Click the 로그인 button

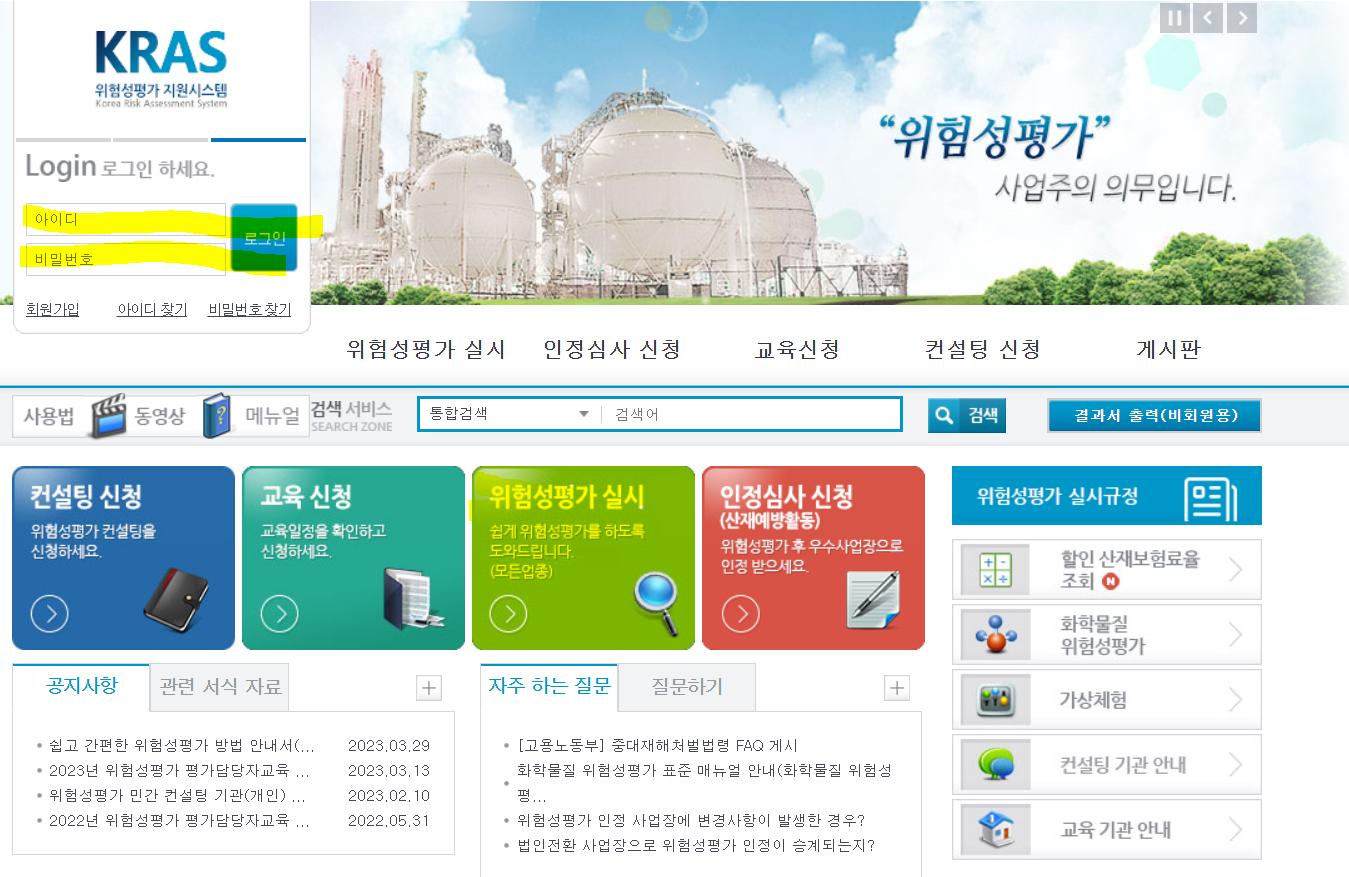[x=263, y=239]
